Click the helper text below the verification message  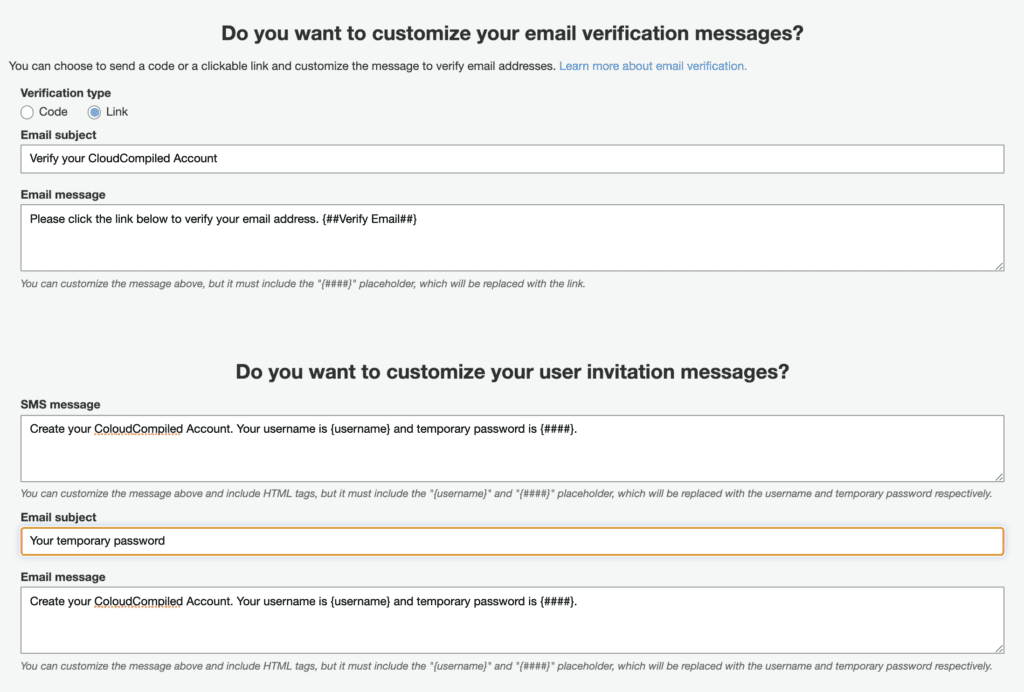[298, 283]
